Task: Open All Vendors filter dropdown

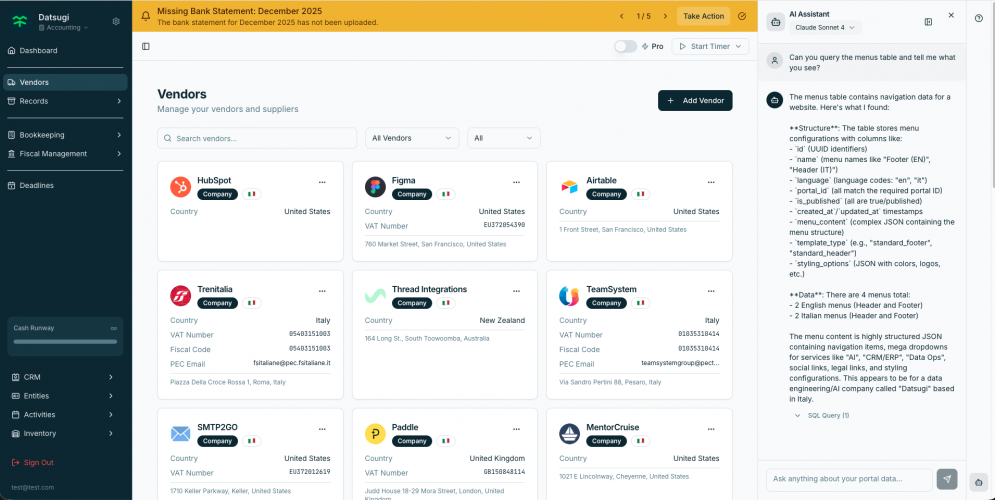Action: (412, 138)
